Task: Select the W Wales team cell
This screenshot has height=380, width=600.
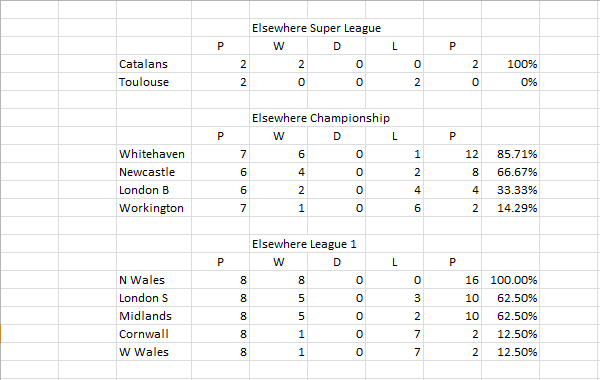Action: (154, 352)
